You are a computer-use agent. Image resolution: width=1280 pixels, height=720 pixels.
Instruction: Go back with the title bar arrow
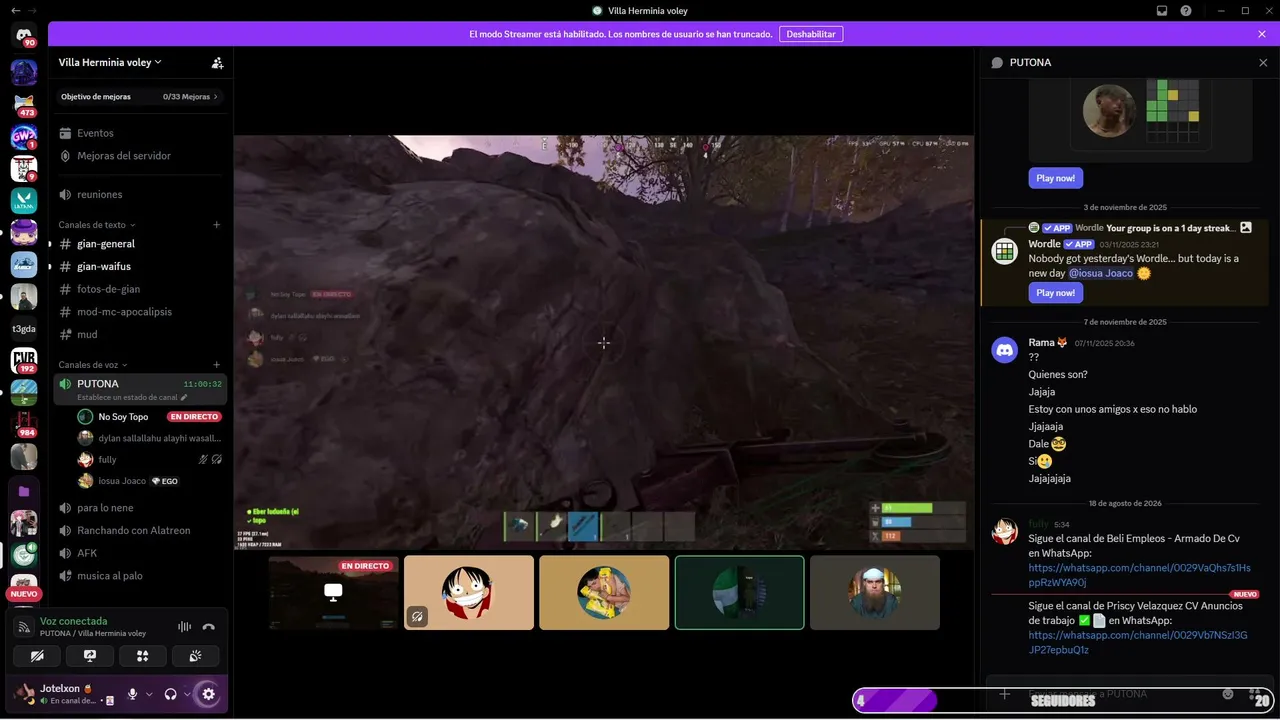coord(14,10)
